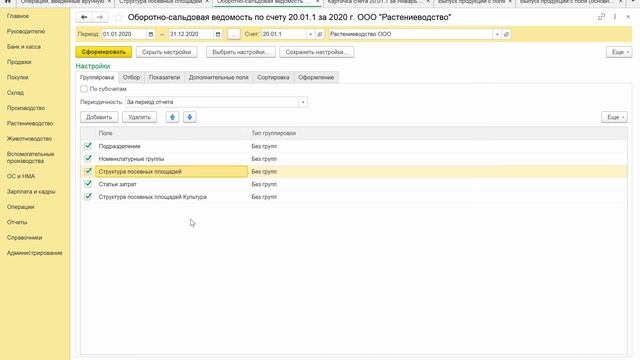This screenshot has height=360, width=640.
Task: Uncheck Структура посевных площадей.Культура field
Action: (x=88, y=197)
